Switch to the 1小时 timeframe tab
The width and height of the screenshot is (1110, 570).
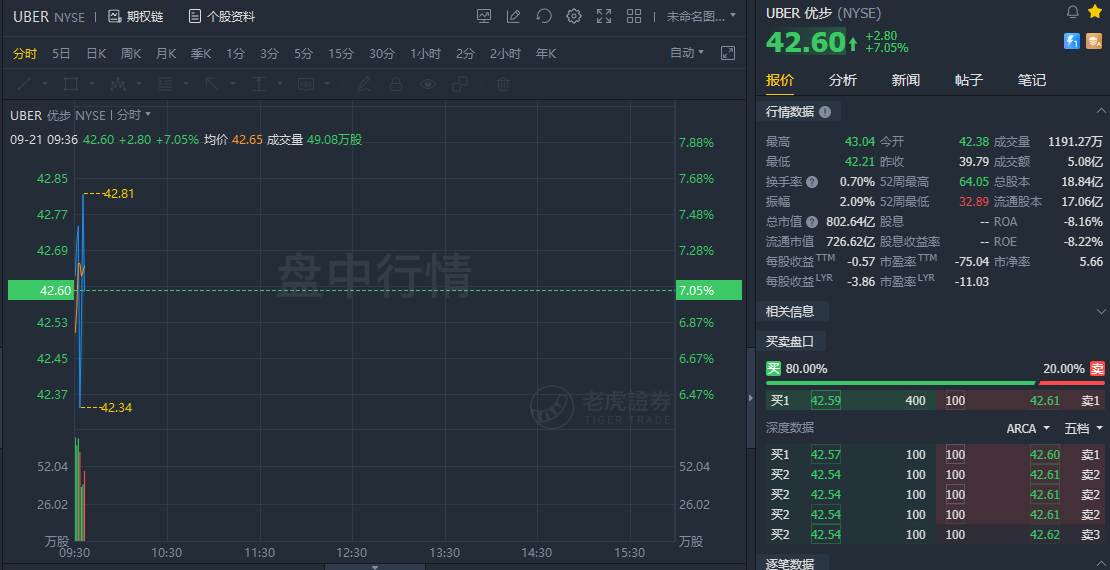425,53
